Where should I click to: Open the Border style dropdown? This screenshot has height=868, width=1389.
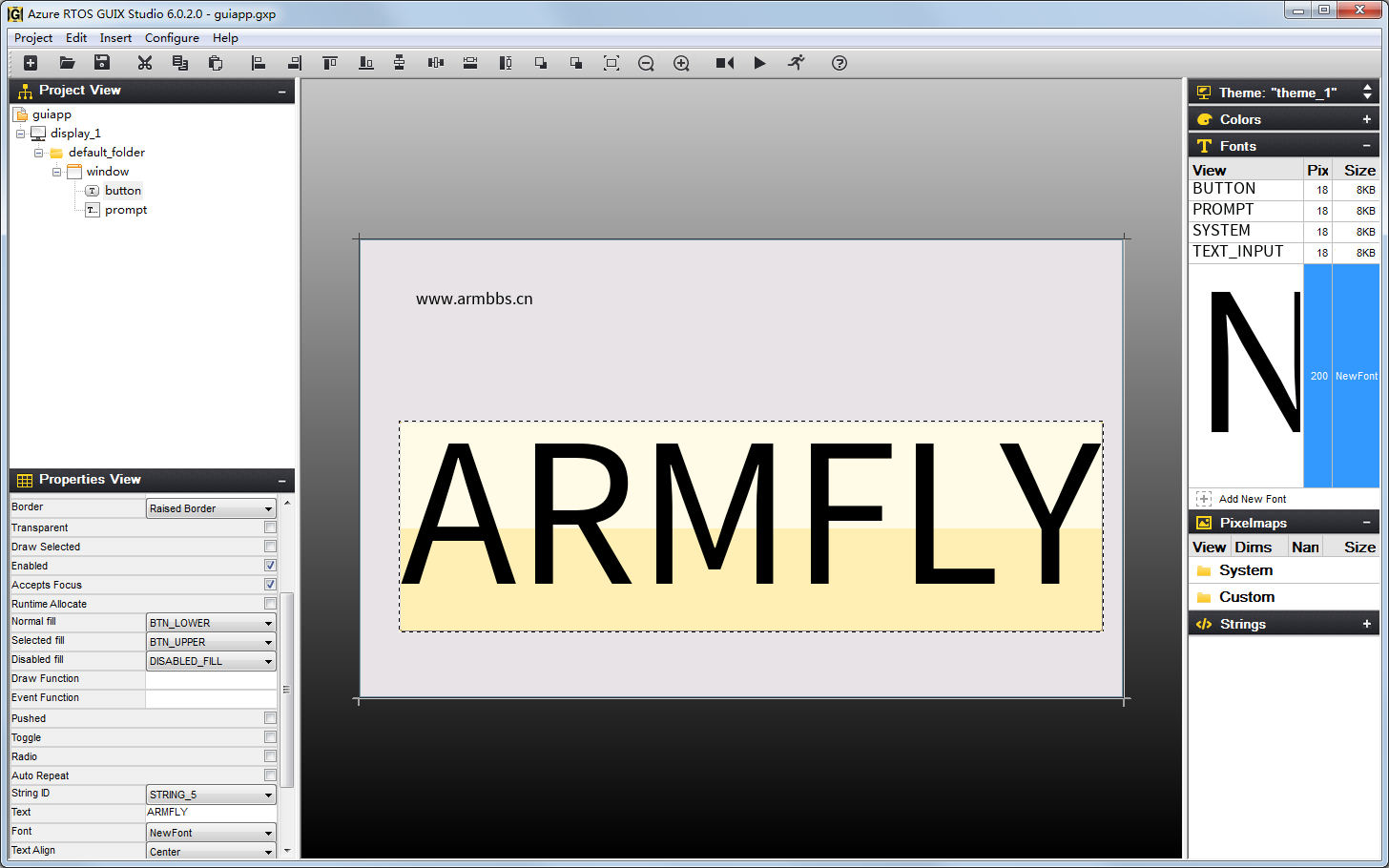(211, 508)
